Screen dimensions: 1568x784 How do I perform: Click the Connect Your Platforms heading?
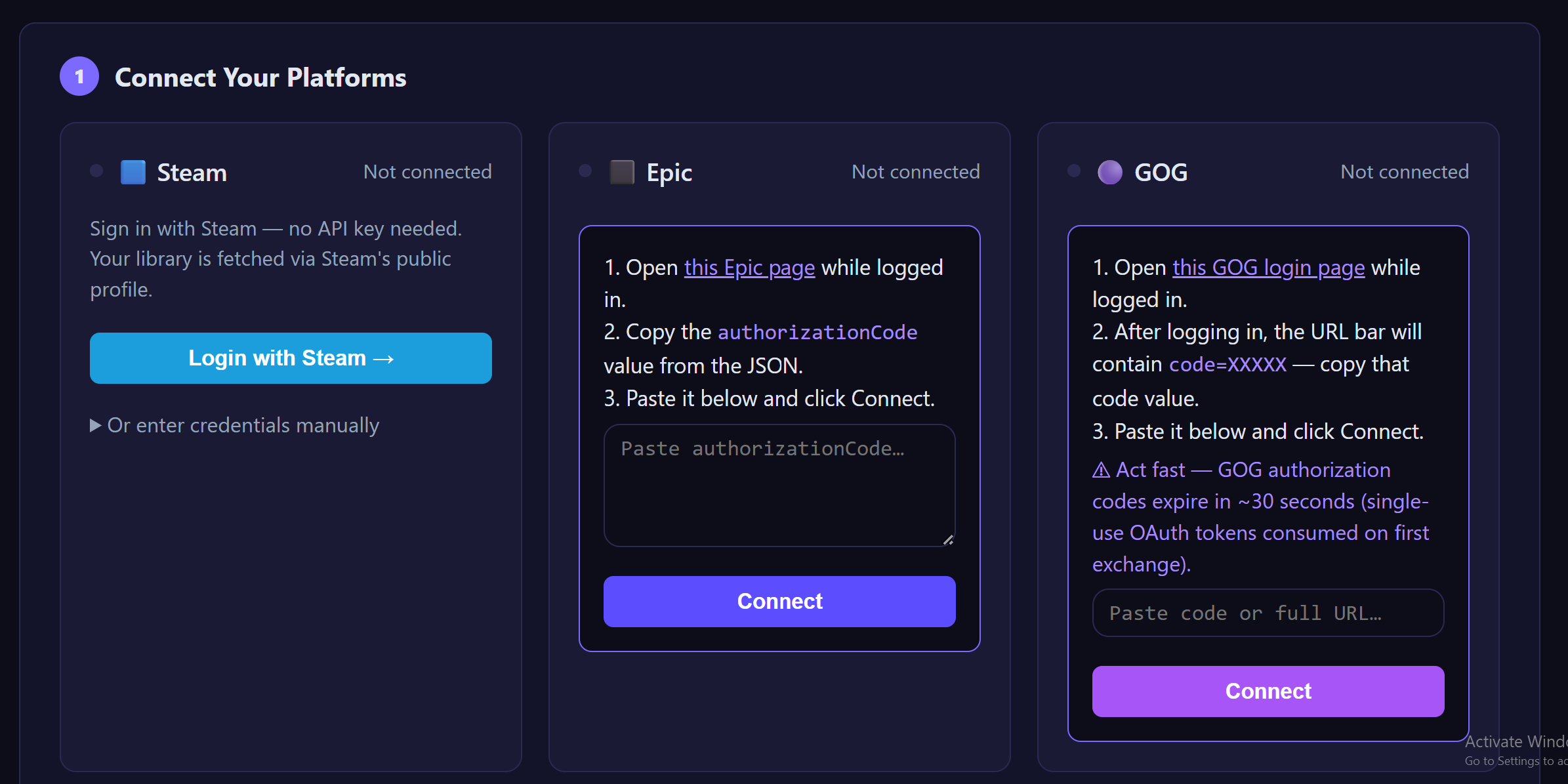(x=260, y=77)
